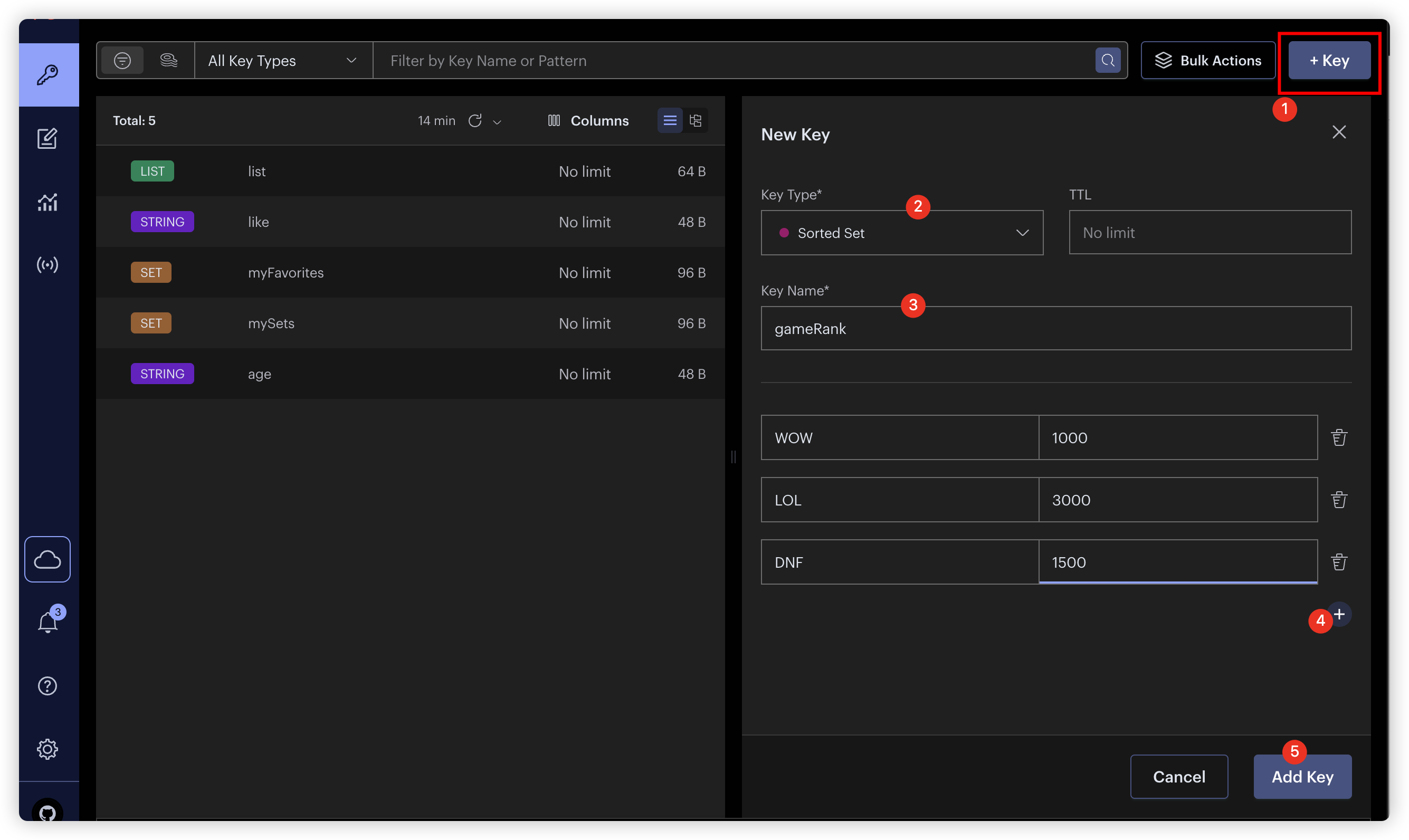Open the Redis Cloud sidebar icon
Screen dimensions: 1409x840
pyautogui.click(x=47, y=559)
